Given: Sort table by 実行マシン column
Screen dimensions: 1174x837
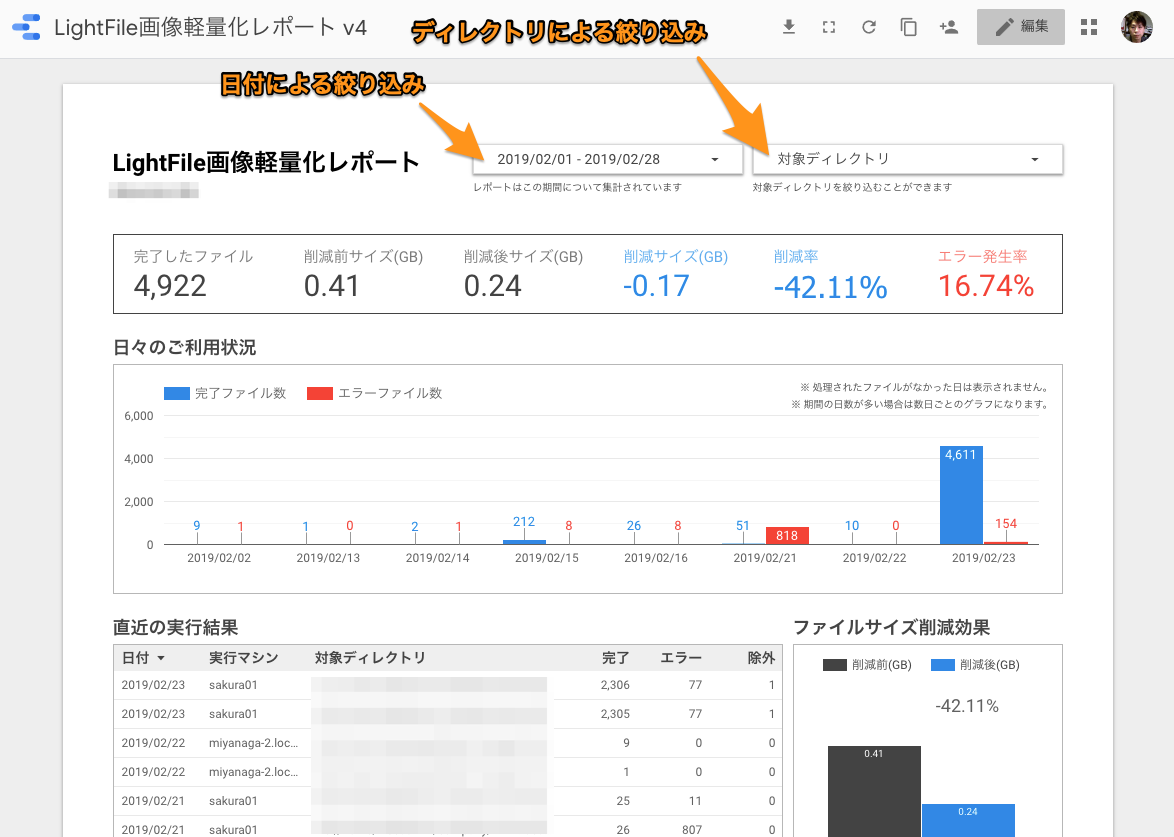Looking at the screenshot, I should click(x=243, y=658).
